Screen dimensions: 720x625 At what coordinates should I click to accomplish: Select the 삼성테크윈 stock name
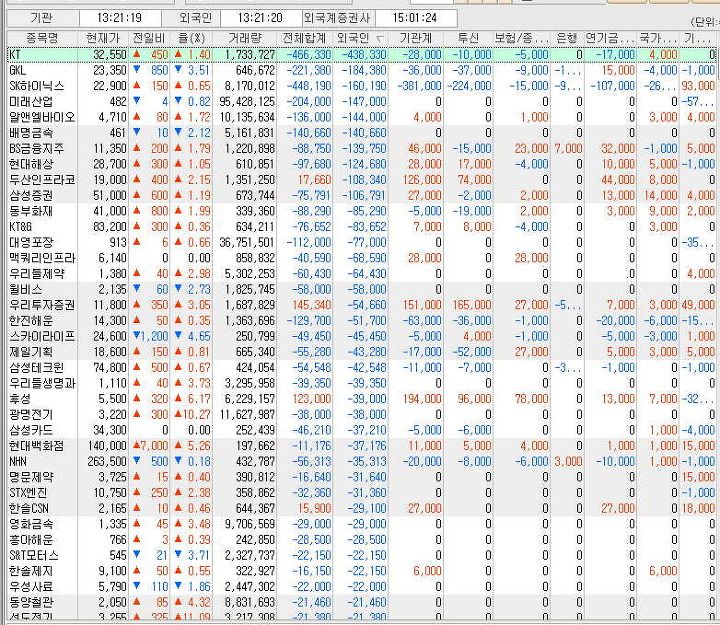(x=37, y=367)
